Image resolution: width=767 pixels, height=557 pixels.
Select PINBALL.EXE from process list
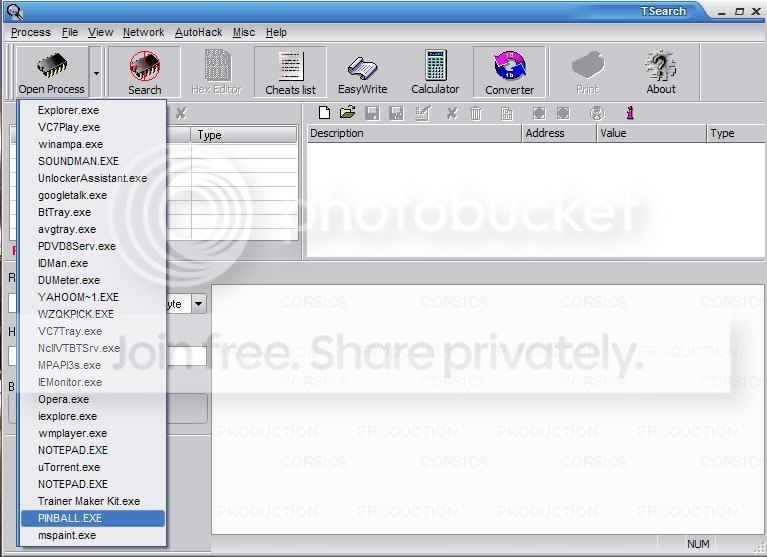[x=93, y=518]
